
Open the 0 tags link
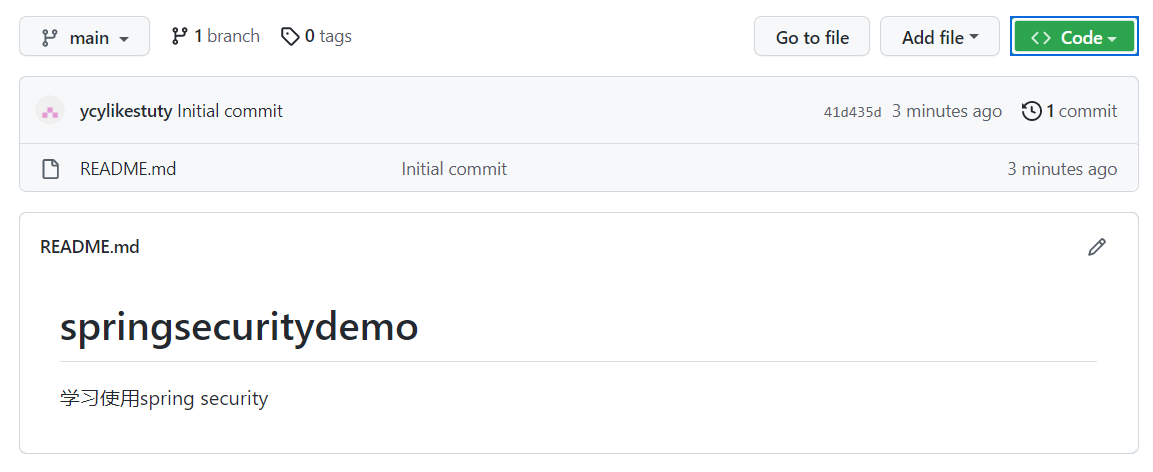pyautogui.click(x=317, y=36)
